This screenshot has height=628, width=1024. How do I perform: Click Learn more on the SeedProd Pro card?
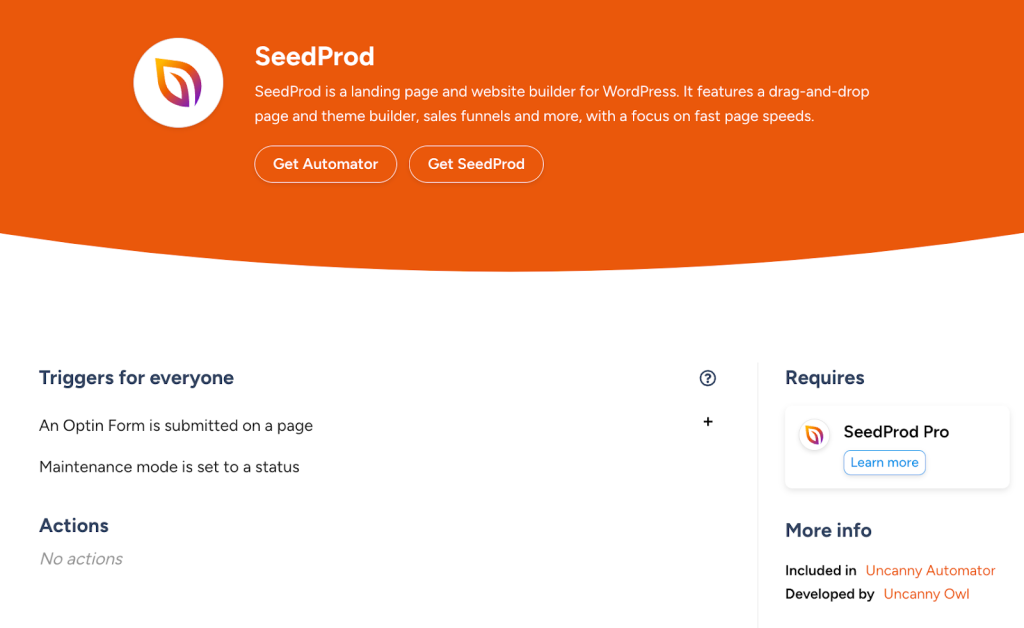(884, 462)
